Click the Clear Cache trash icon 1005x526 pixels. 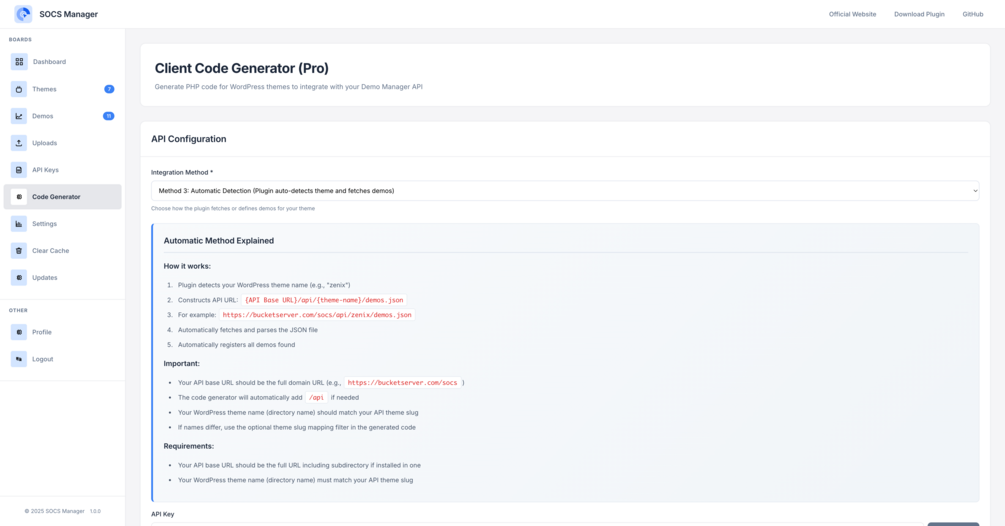[19, 251]
